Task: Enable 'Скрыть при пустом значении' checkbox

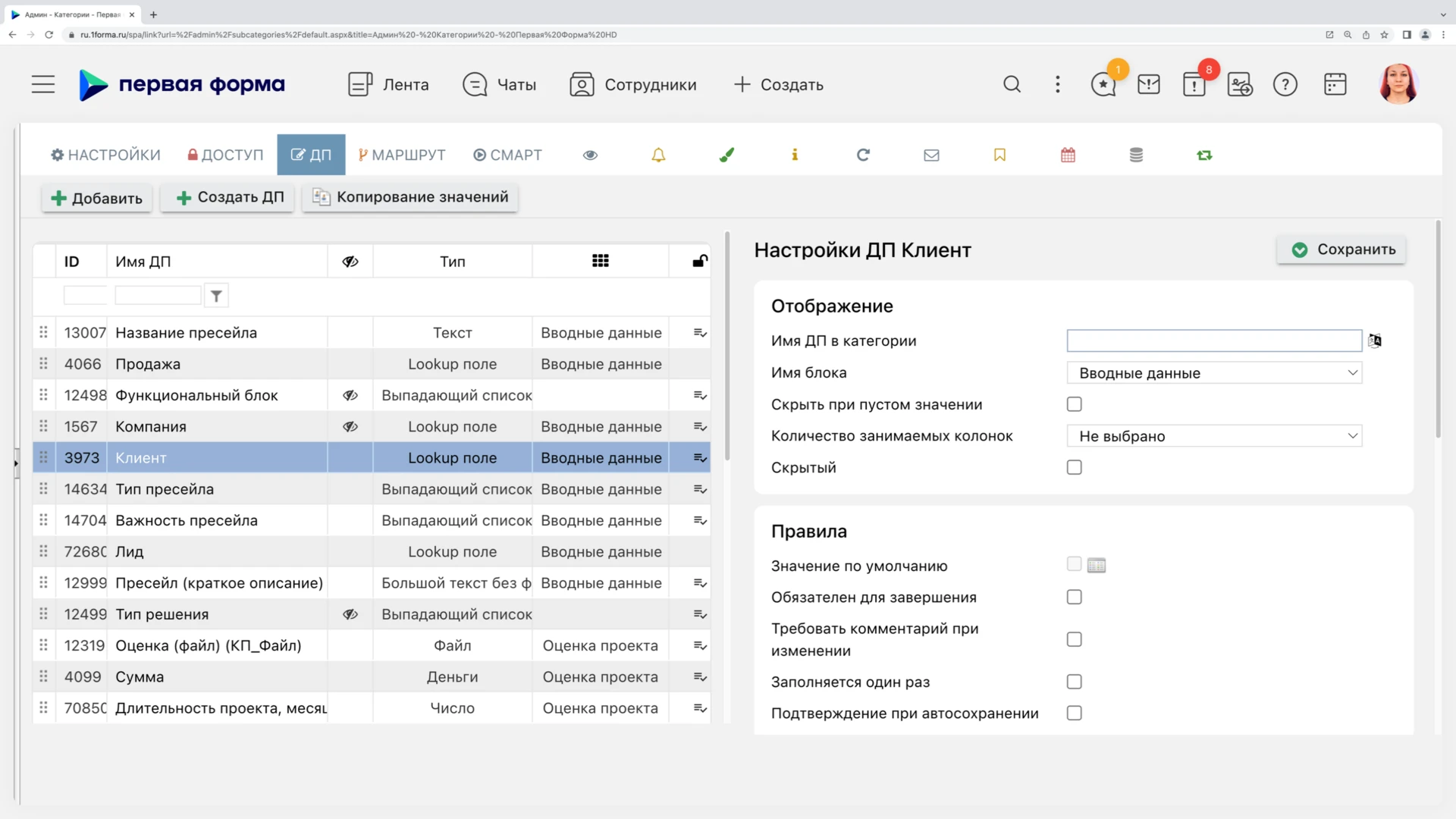Action: point(1074,404)
